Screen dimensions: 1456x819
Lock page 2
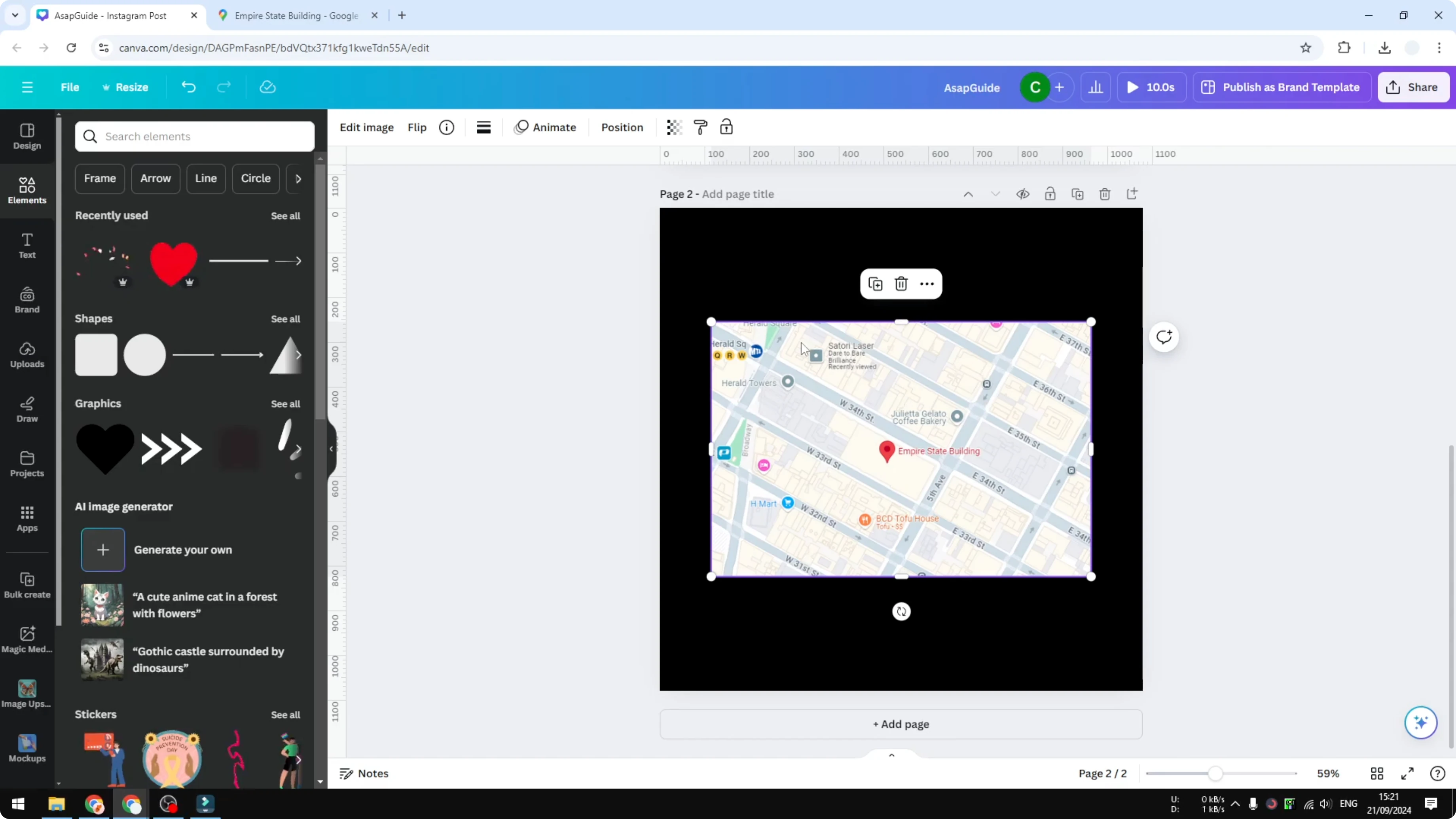[1050, 194]
